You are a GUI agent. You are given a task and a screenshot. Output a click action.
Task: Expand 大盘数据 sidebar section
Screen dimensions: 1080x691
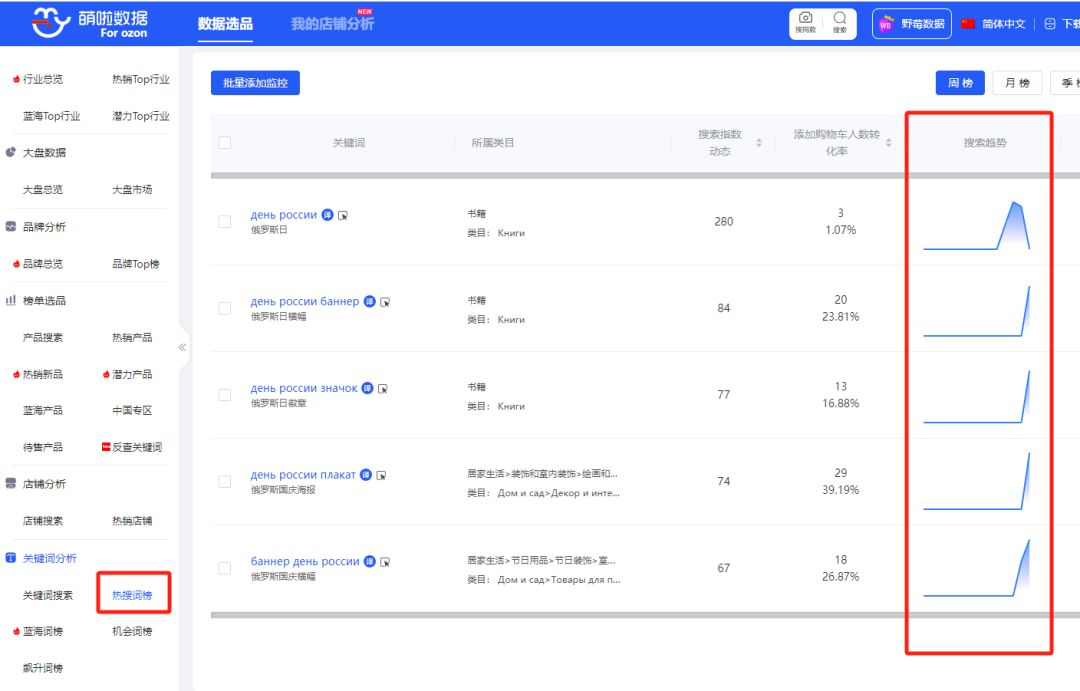click(44, 152)
